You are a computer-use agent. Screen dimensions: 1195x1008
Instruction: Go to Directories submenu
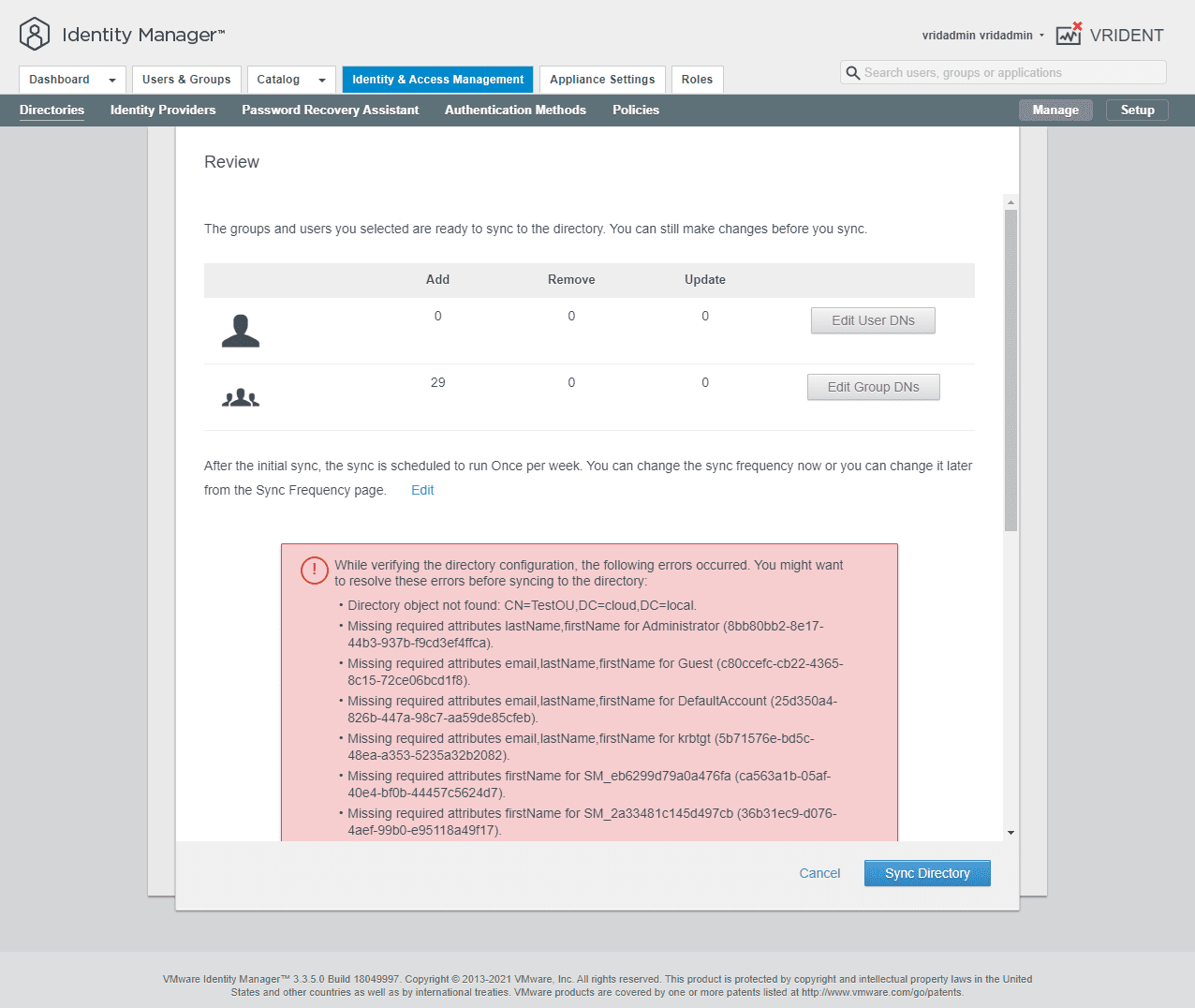point(52,110)
